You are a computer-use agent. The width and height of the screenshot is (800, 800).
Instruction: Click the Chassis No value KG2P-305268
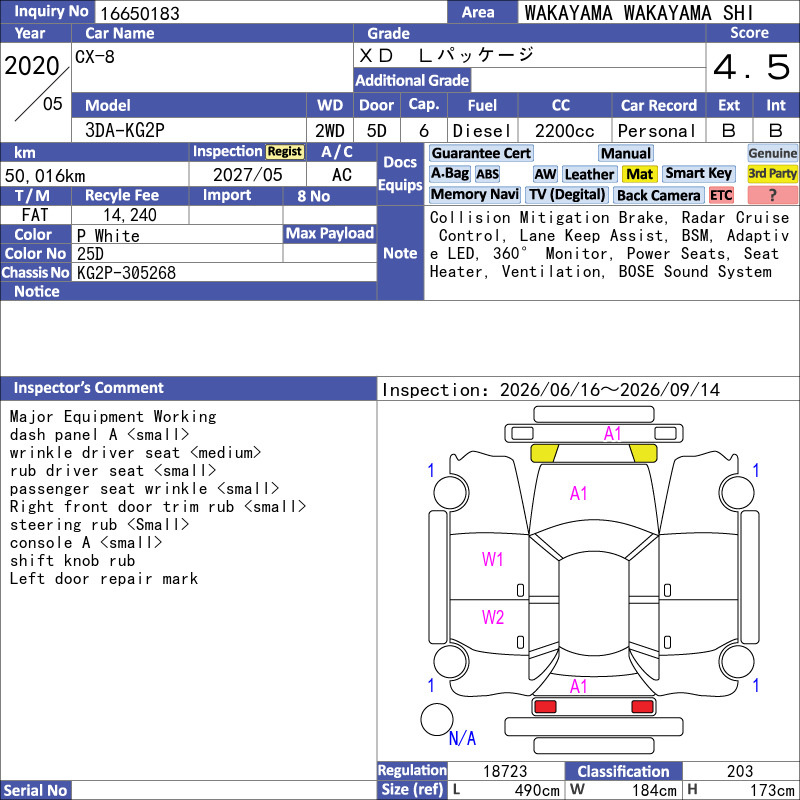coord(126,273)
